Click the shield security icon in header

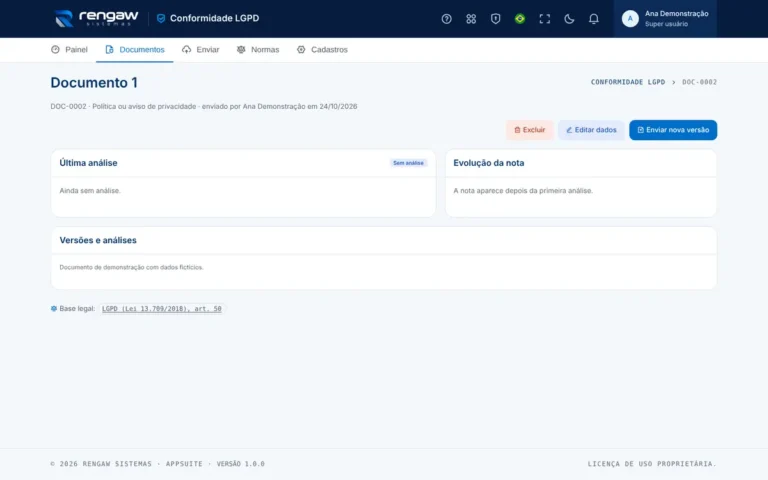495,19
